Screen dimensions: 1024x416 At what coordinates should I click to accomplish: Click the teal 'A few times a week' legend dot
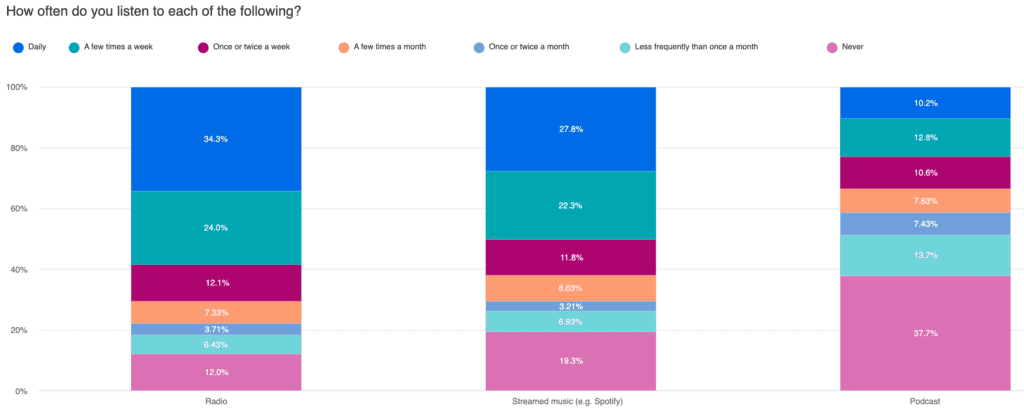[x=74, y=47]
